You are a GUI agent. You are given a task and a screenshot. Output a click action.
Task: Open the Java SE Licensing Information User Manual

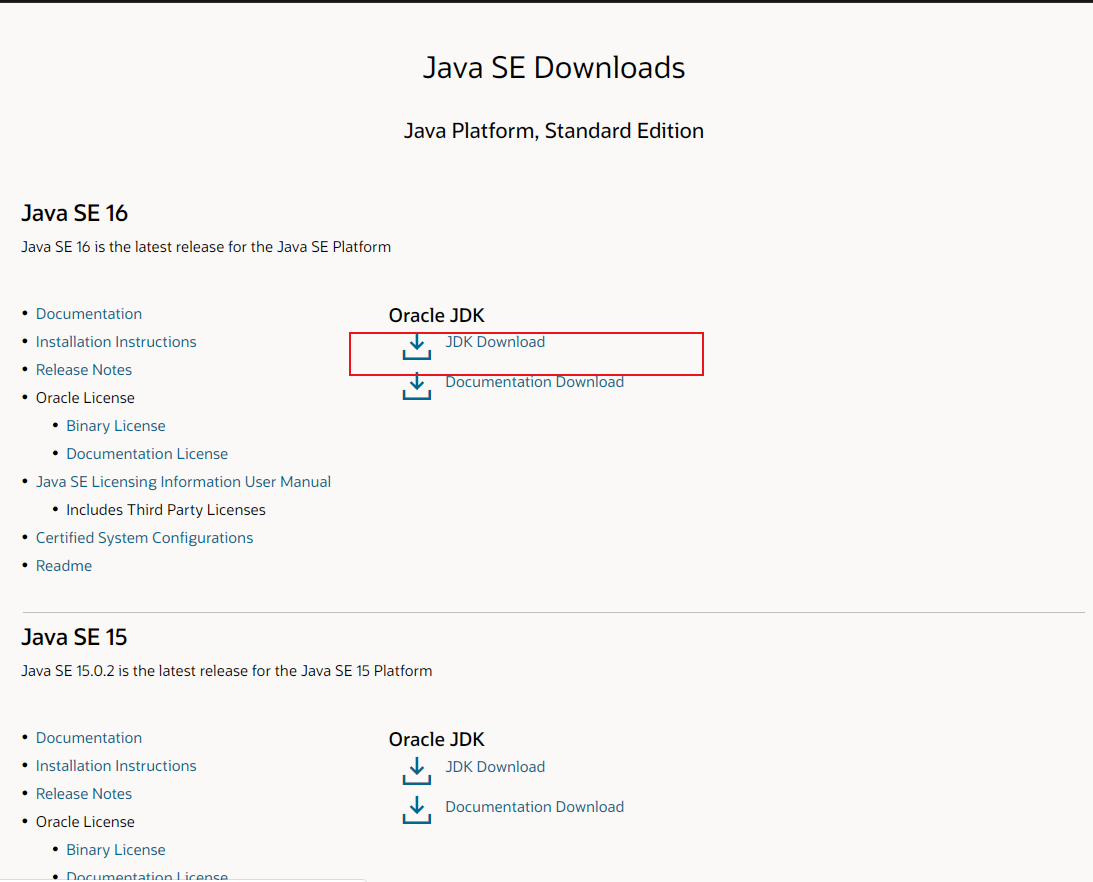click(x=183, y=481)
